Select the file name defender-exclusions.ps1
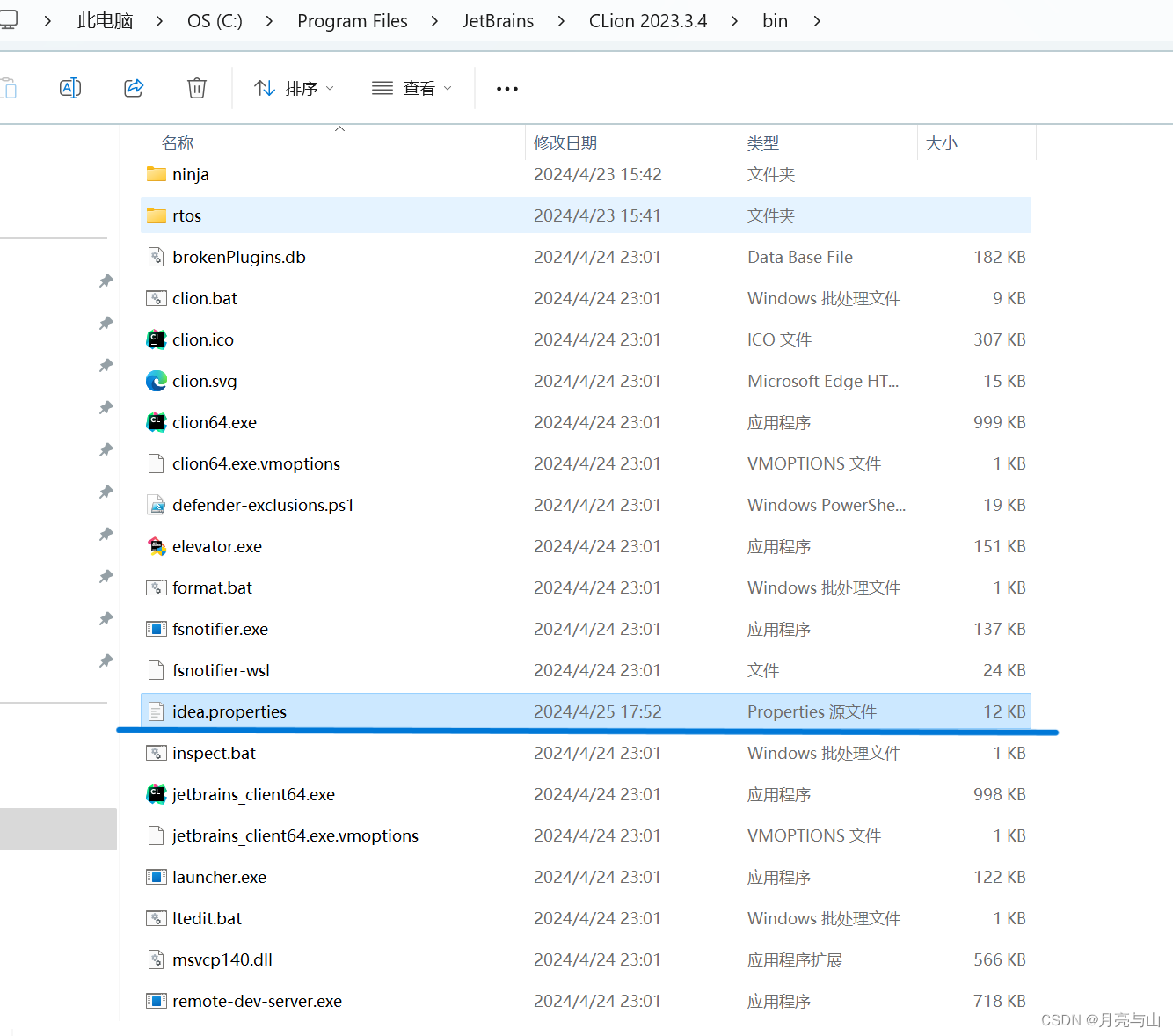 coord(263,505)
